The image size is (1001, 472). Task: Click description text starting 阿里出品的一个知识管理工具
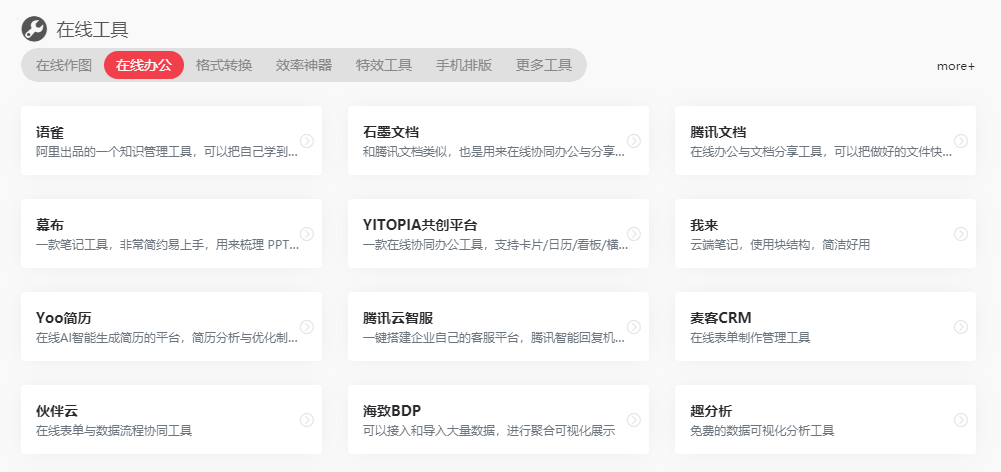pyautogui.click(x=167, y=152)
